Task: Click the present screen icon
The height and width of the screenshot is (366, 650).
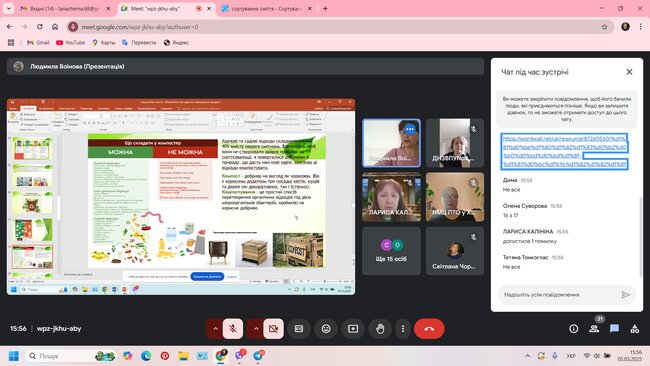Action: 353,329
